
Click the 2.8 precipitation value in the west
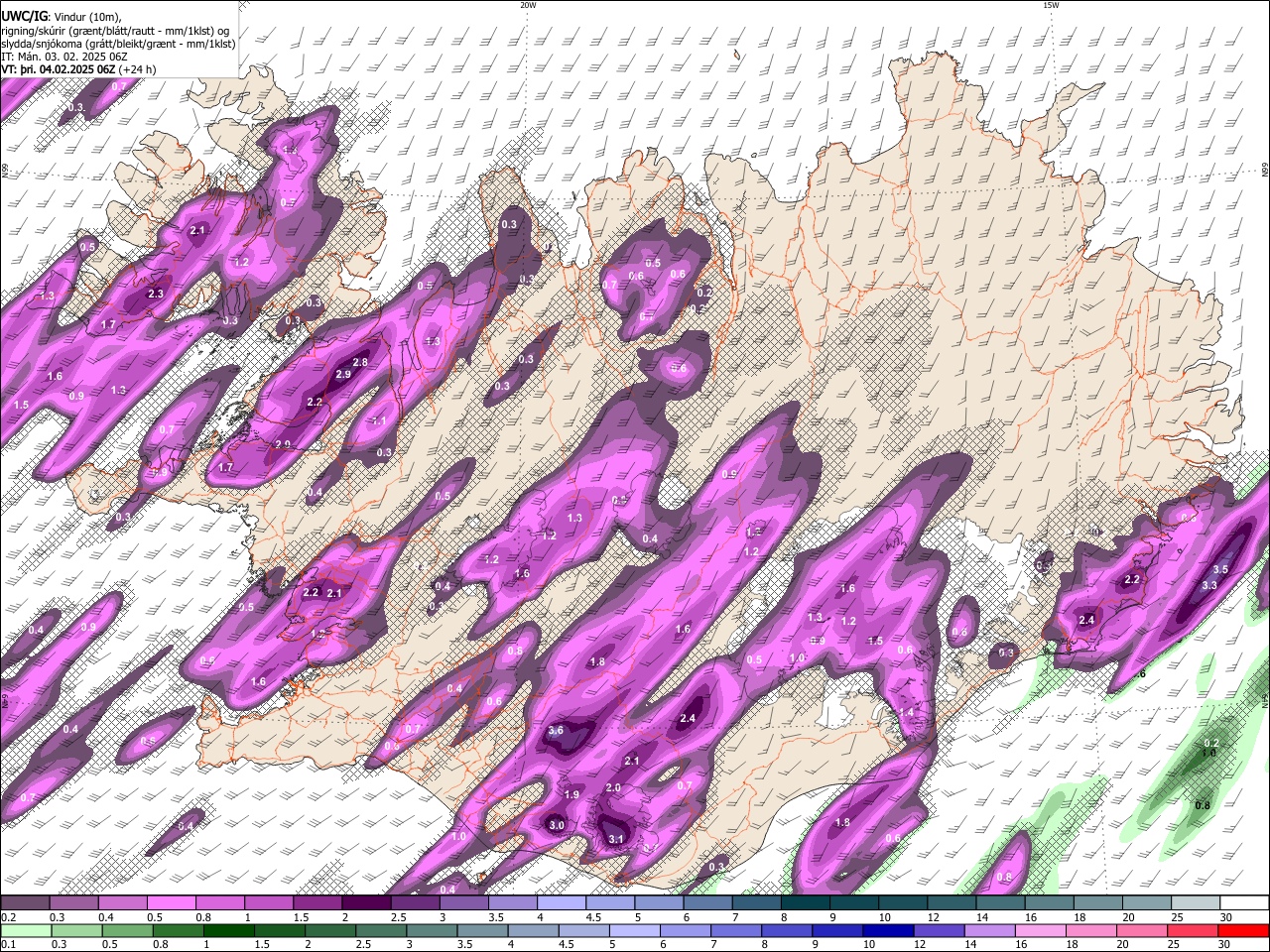tap(360, 363)
